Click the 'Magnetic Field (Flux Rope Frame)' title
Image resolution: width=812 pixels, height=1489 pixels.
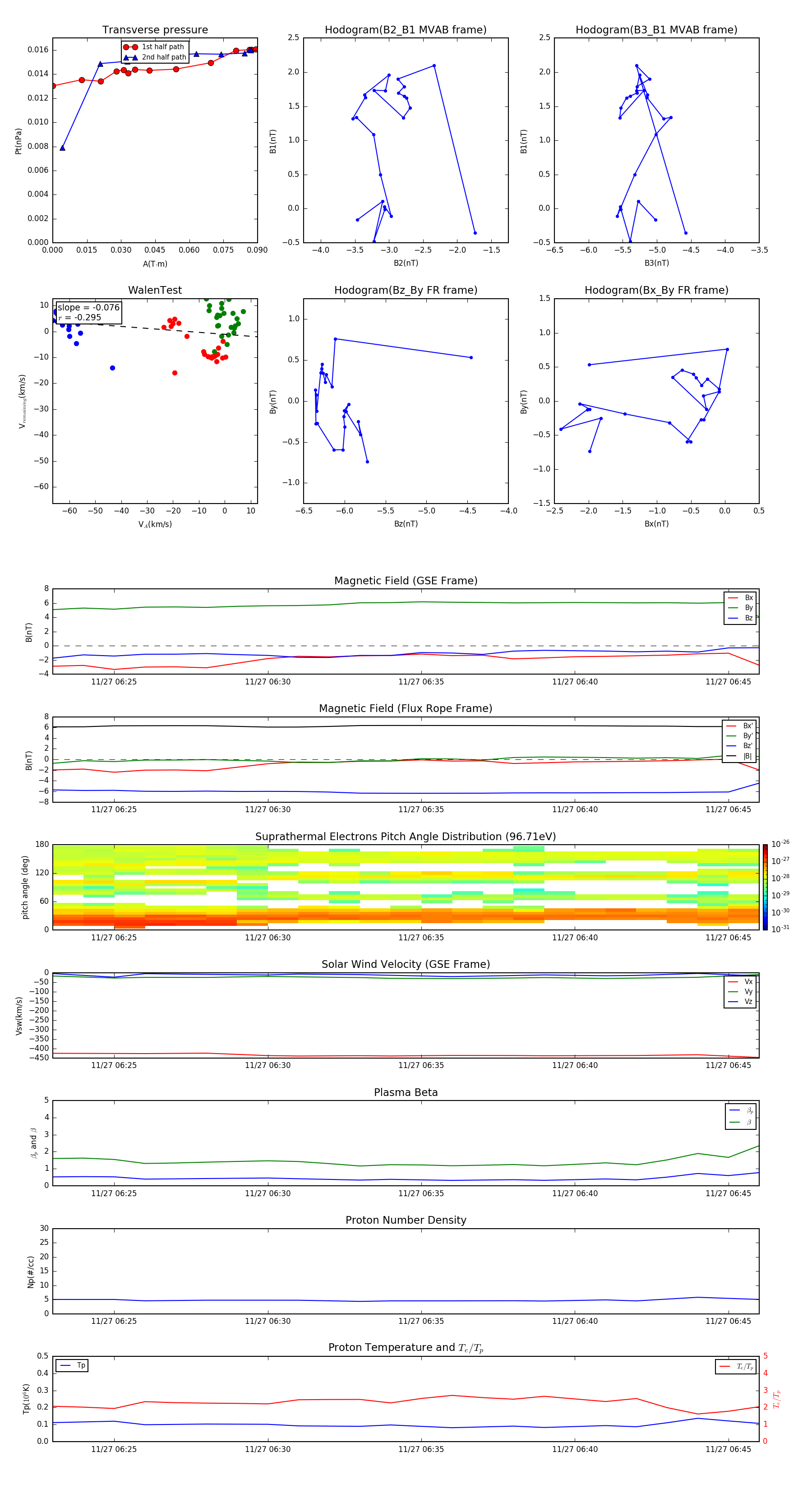tap(406, 708)
